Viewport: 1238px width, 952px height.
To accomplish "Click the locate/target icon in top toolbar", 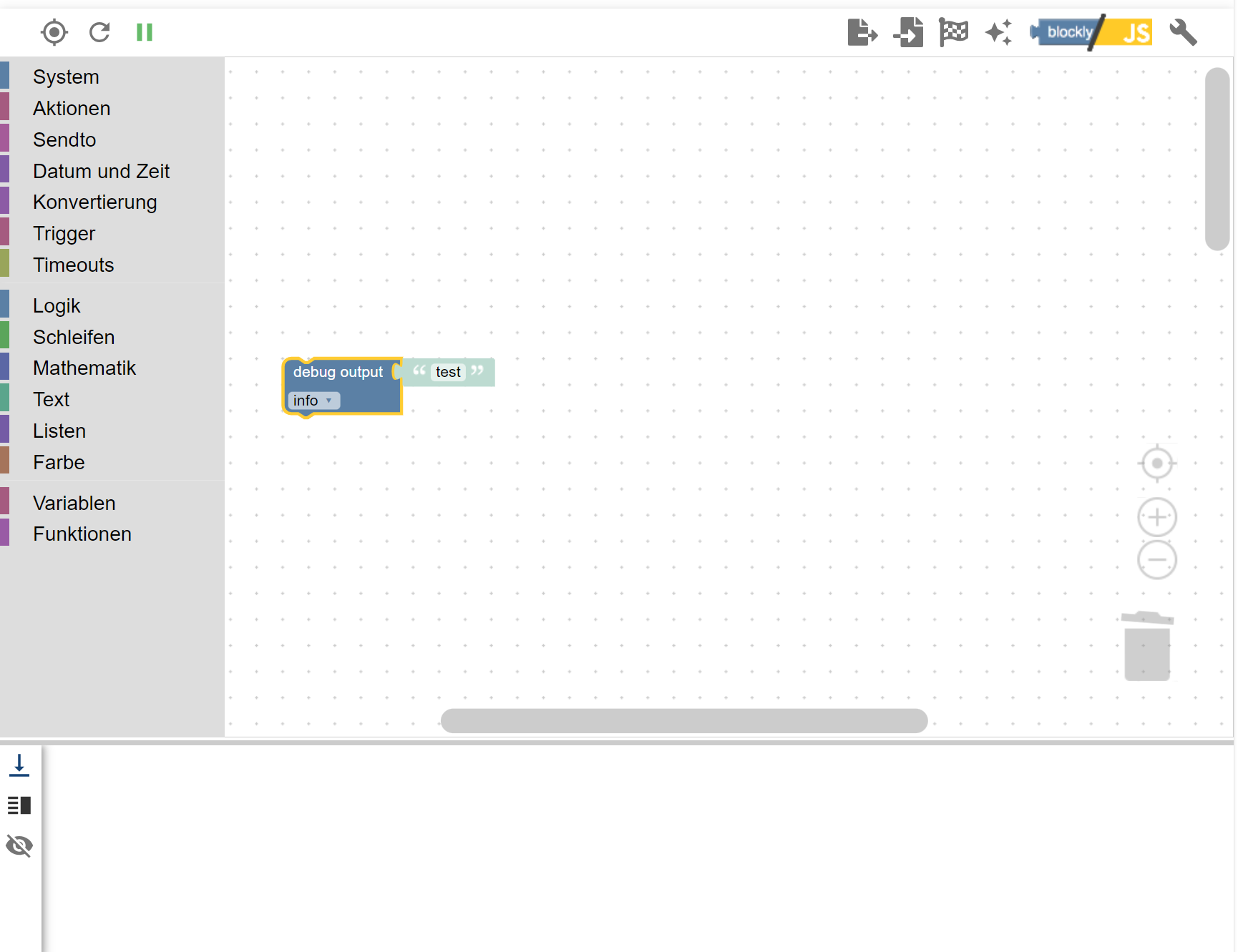I will 54,32.
